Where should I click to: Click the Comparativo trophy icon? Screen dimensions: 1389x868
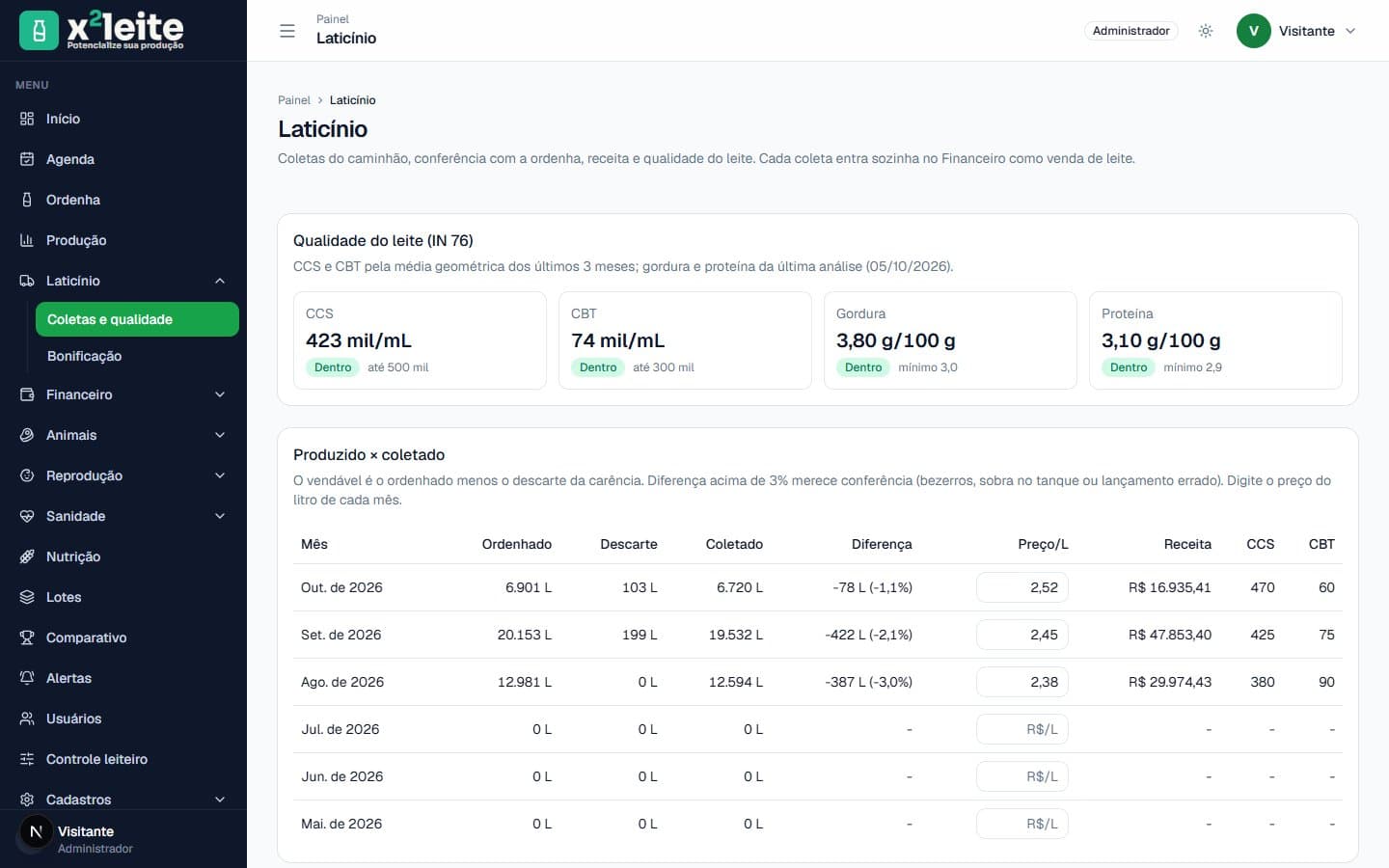27,637
